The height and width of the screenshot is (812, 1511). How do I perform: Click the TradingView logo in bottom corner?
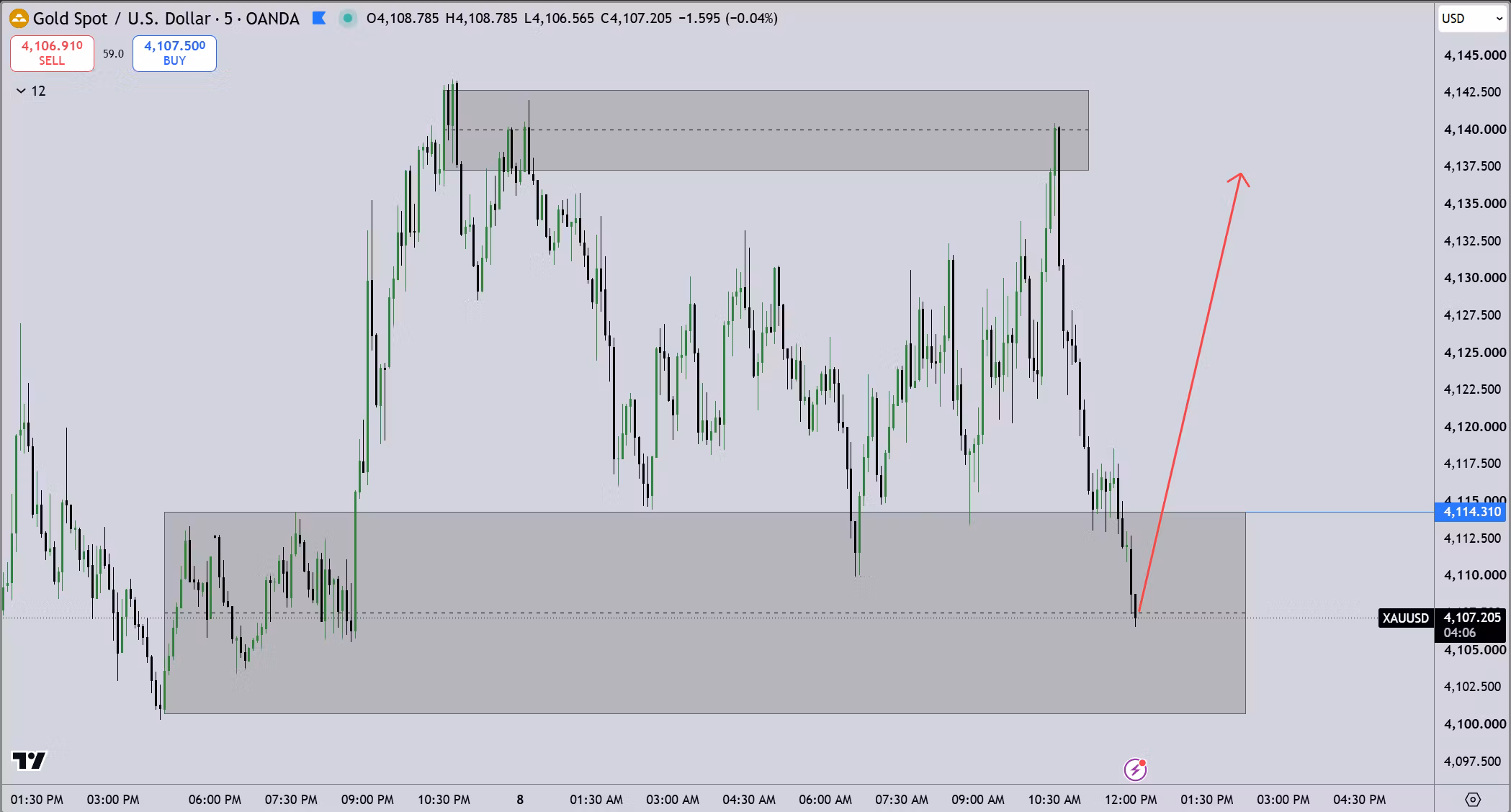point(29,760)
